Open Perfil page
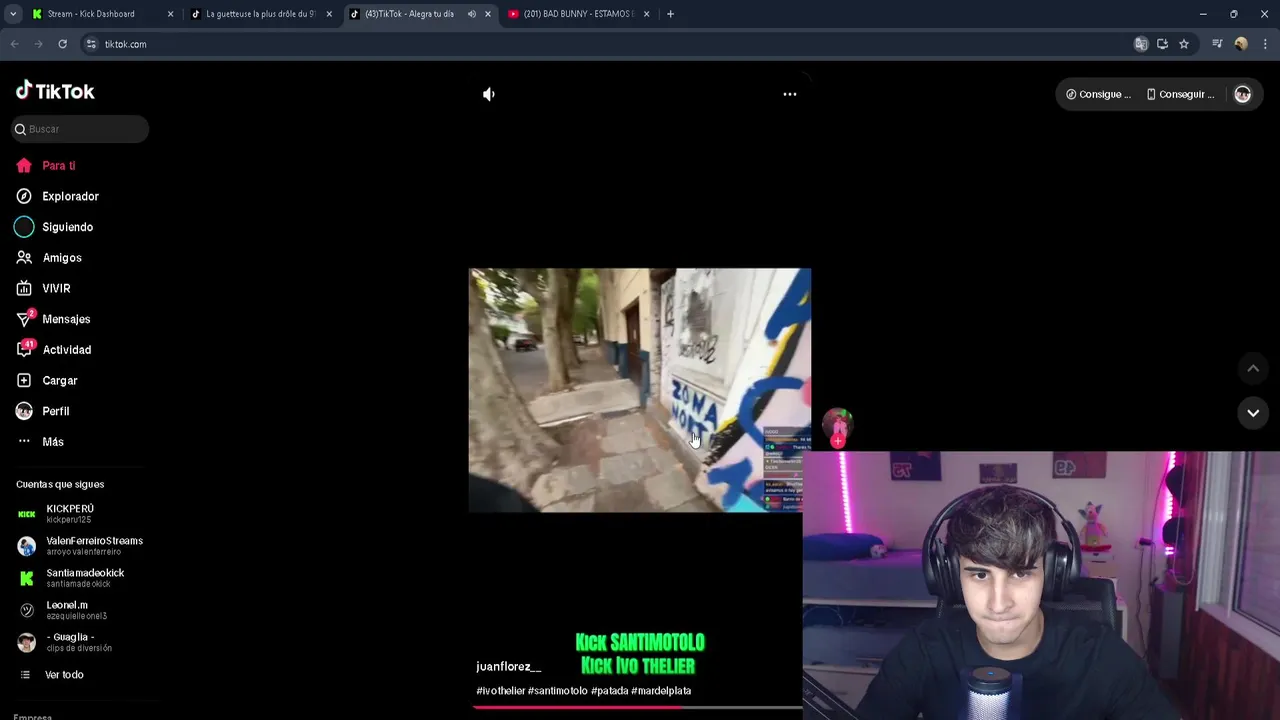 pyautogui.click(x=43, y=411)
